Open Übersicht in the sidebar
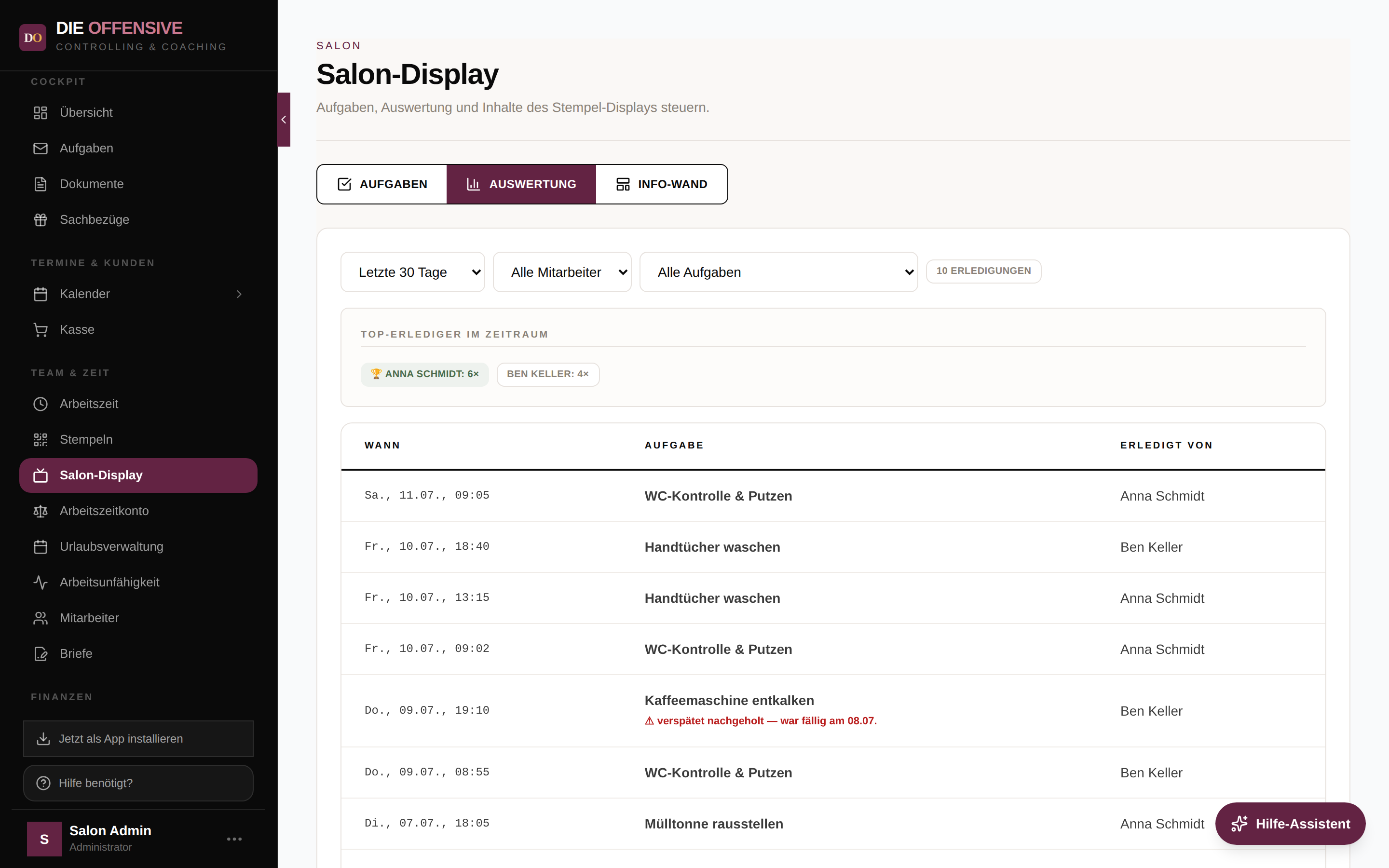 point(138,112)
